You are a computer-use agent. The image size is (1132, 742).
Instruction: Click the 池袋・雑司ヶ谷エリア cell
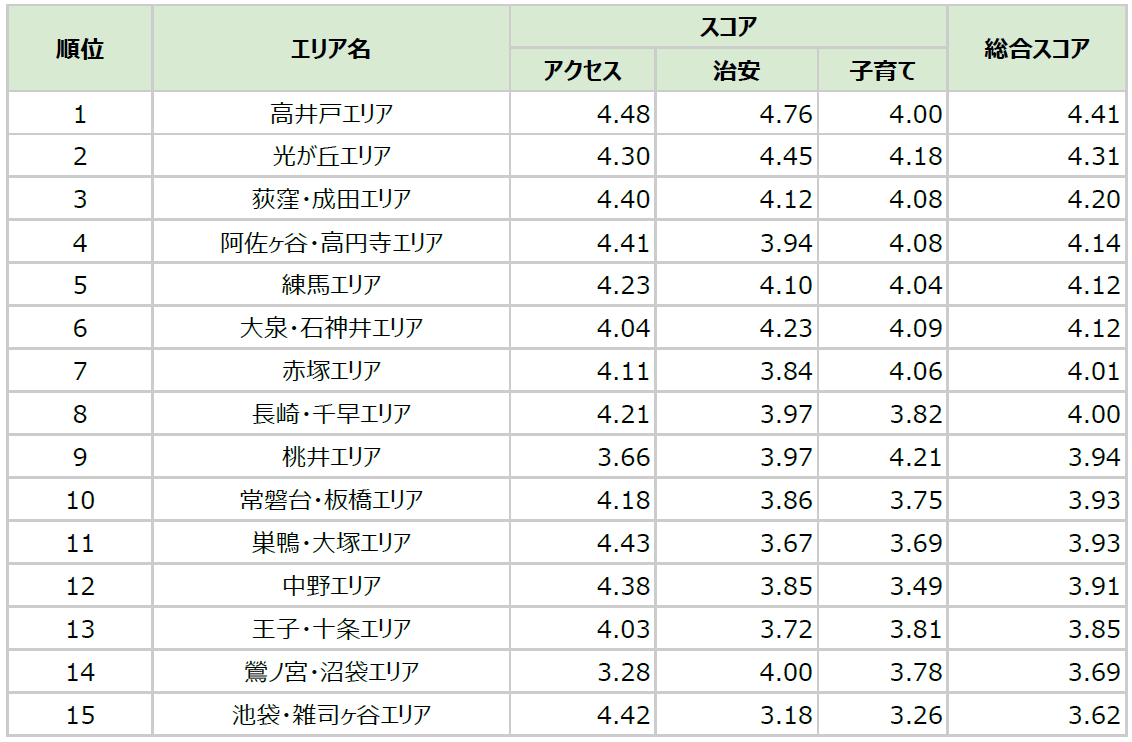331,715
